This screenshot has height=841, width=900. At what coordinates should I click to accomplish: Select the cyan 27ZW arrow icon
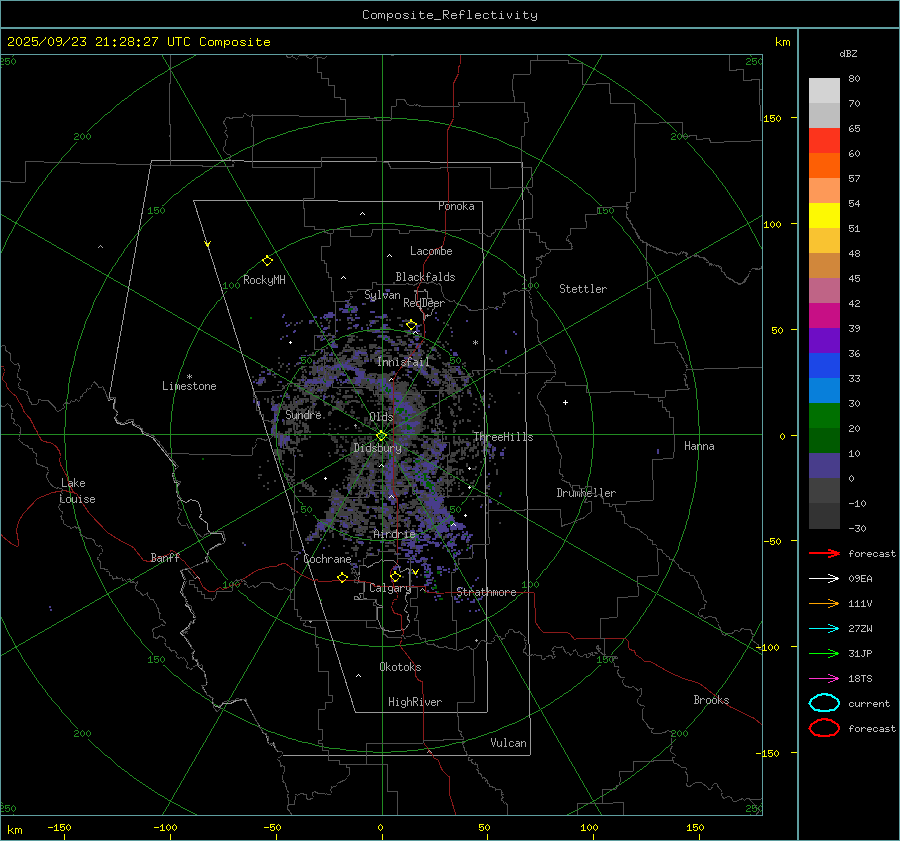point(824,628)
